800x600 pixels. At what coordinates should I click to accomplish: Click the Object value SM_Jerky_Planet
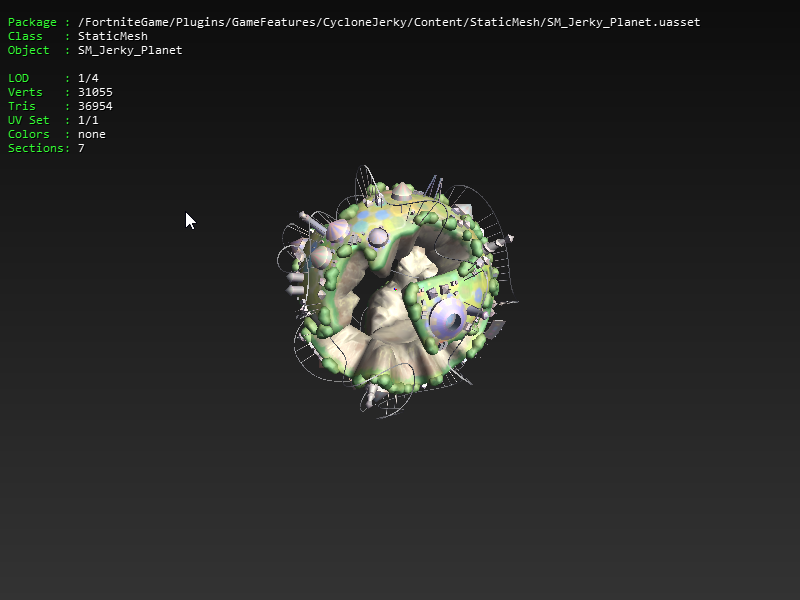(x=130, y=50)
